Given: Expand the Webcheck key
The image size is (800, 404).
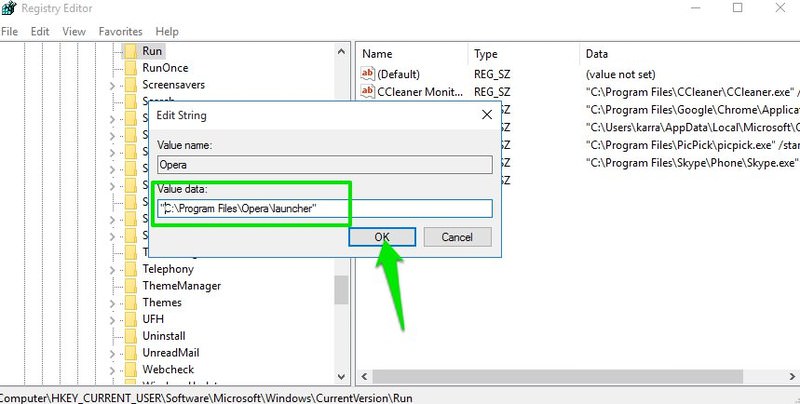Looking at the screenshot, I should coord(112,370).
